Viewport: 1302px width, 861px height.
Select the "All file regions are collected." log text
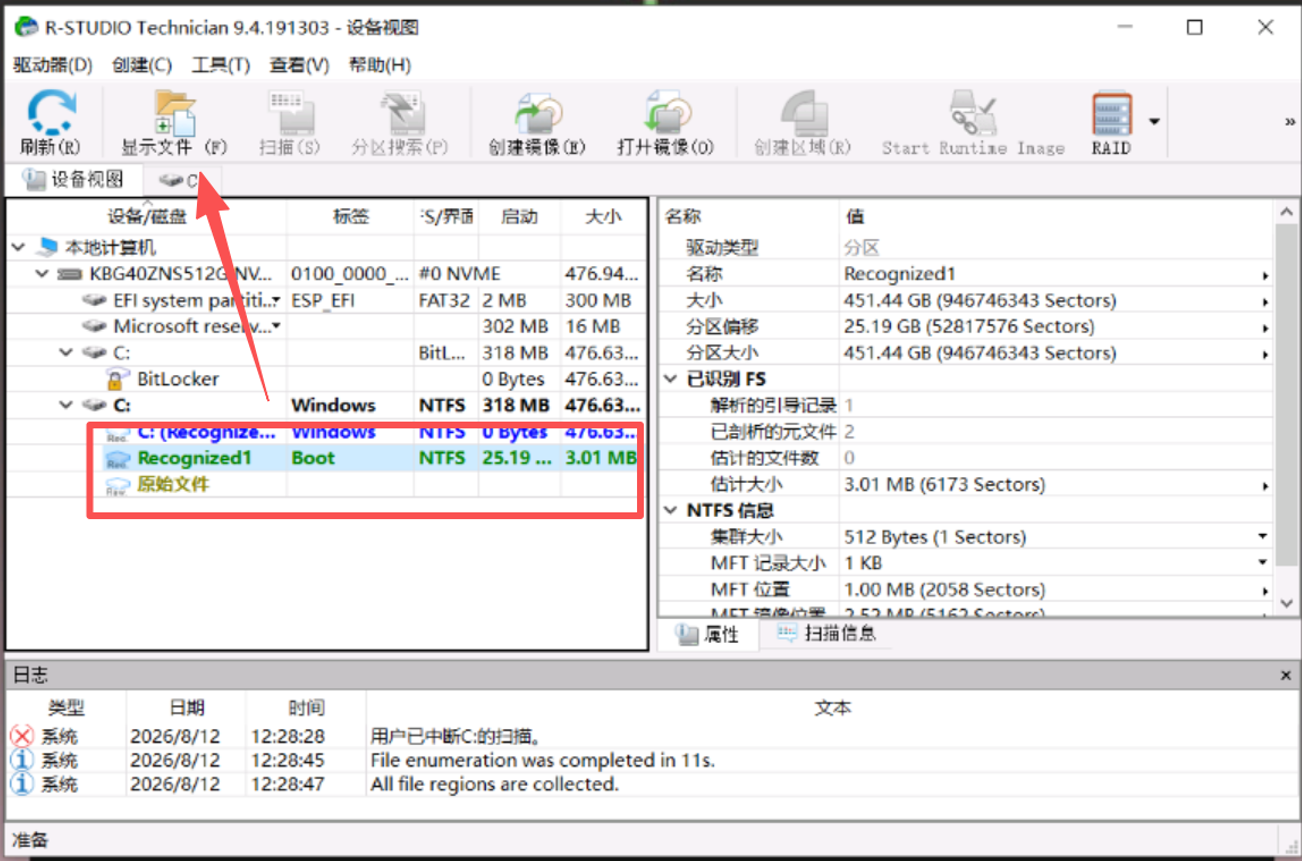pyautogui.click(x=494, y=784)
